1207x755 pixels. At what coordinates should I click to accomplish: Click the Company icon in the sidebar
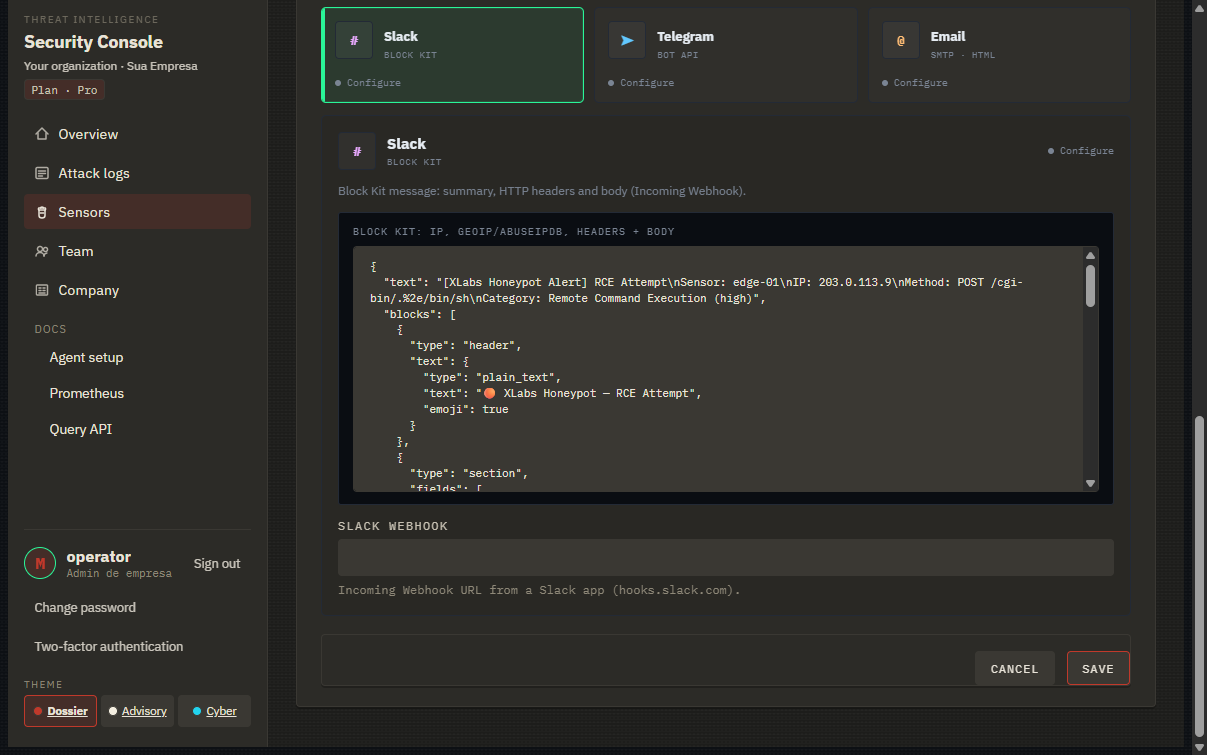42,290
